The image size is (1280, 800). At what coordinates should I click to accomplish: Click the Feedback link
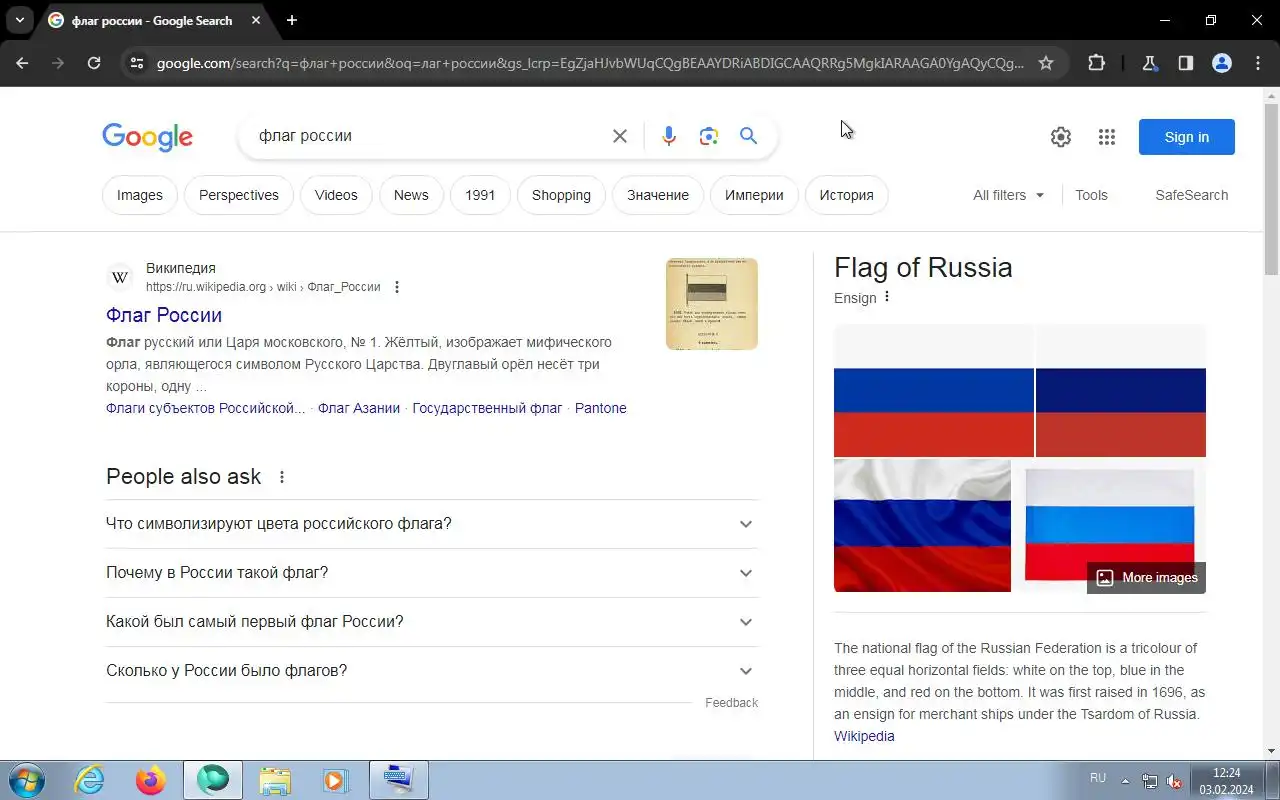point(731,703)
